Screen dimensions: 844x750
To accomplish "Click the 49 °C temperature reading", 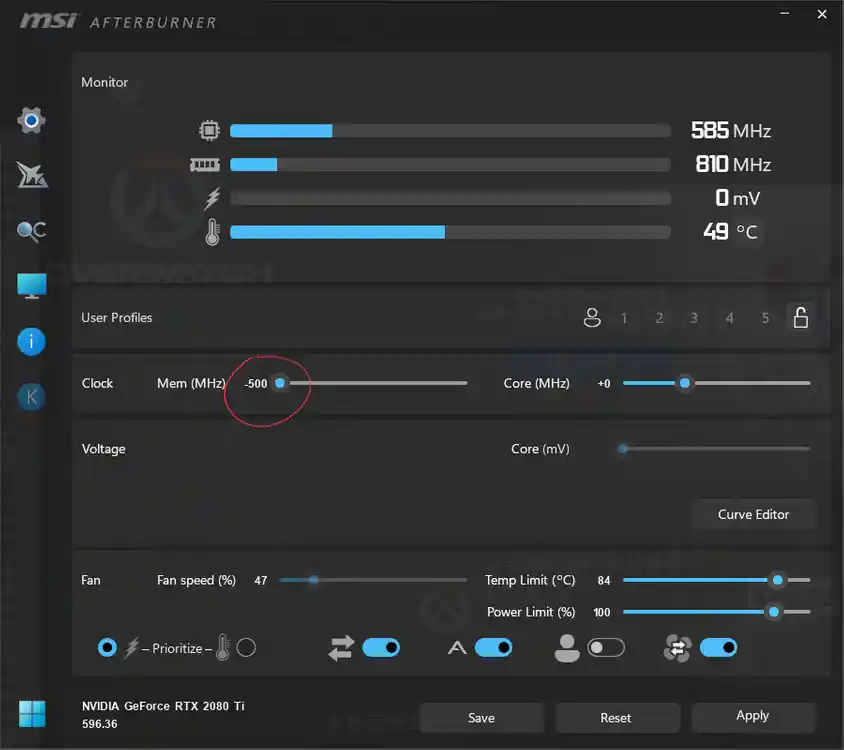I will pos(730,232).
